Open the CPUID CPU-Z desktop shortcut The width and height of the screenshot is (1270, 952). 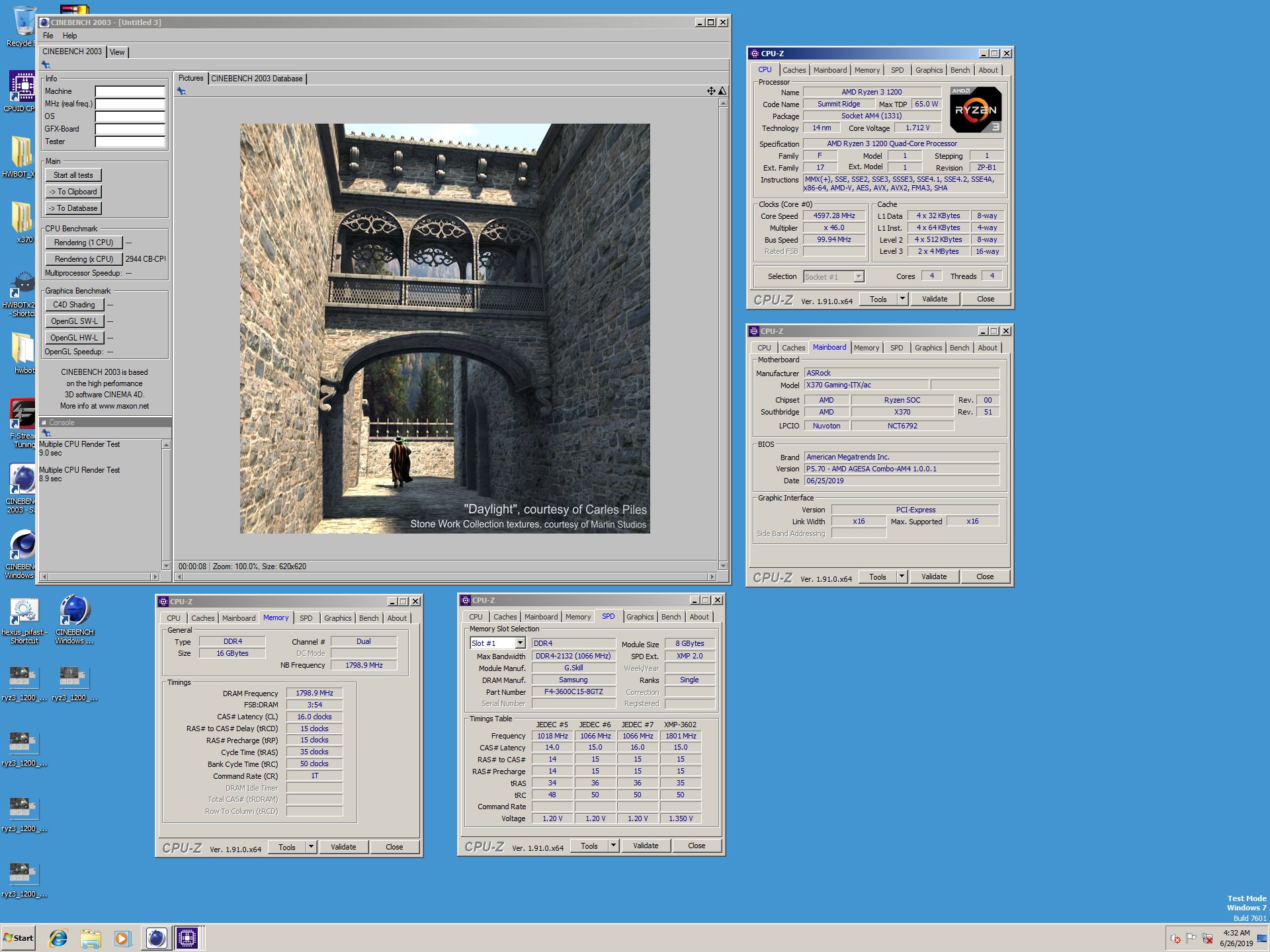pyautogui.click(x=21, y=91)
